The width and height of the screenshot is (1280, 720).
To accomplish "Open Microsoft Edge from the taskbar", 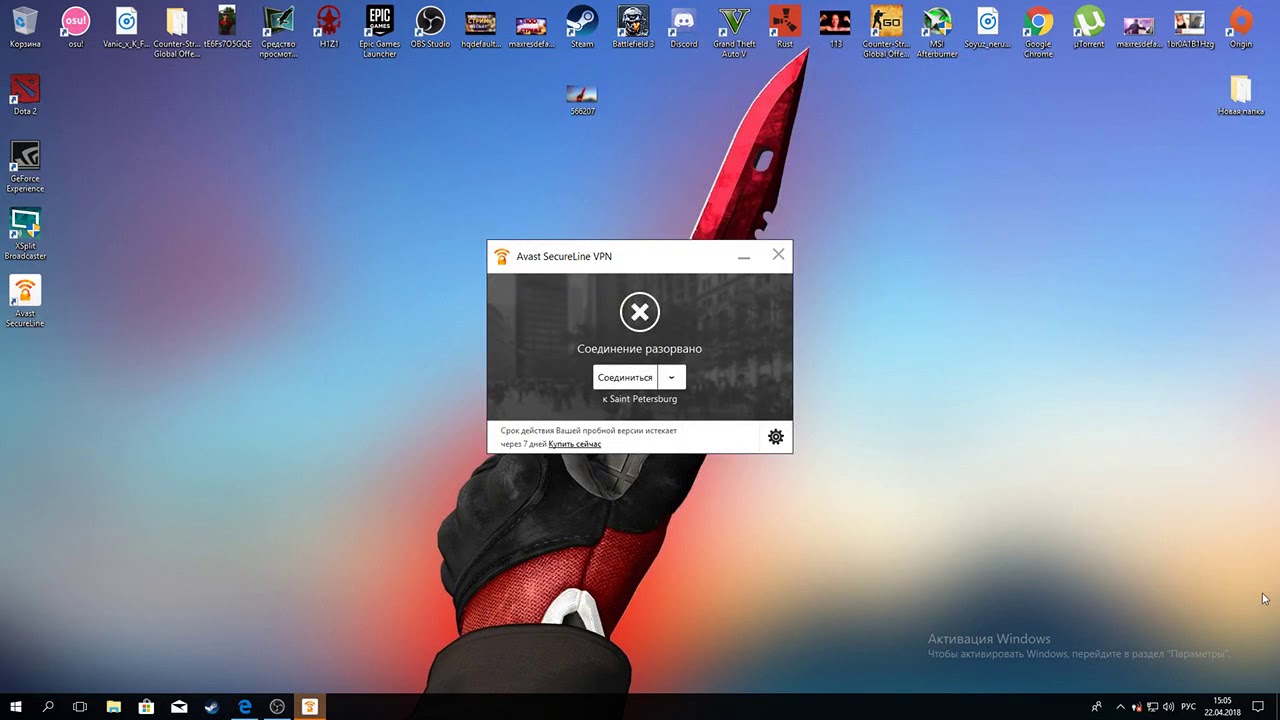I will point(244,707).
